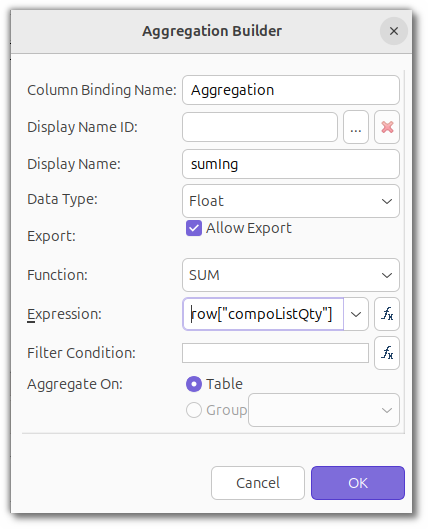This screenshot has width=428, height=529.
Task: Click the Column Binding Name label
Action: (x=102, y=90)
